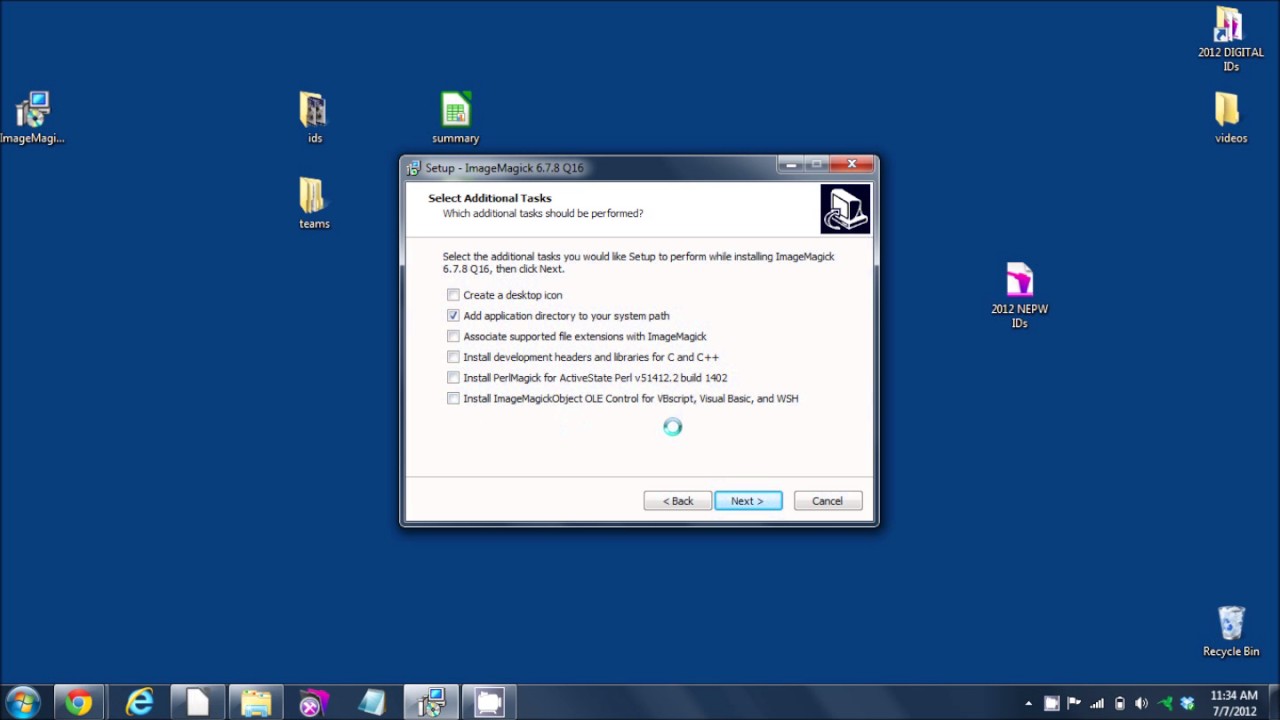Select the summary spreadsheet file icon
1280x720 pixels.
(x=455, y=118)
